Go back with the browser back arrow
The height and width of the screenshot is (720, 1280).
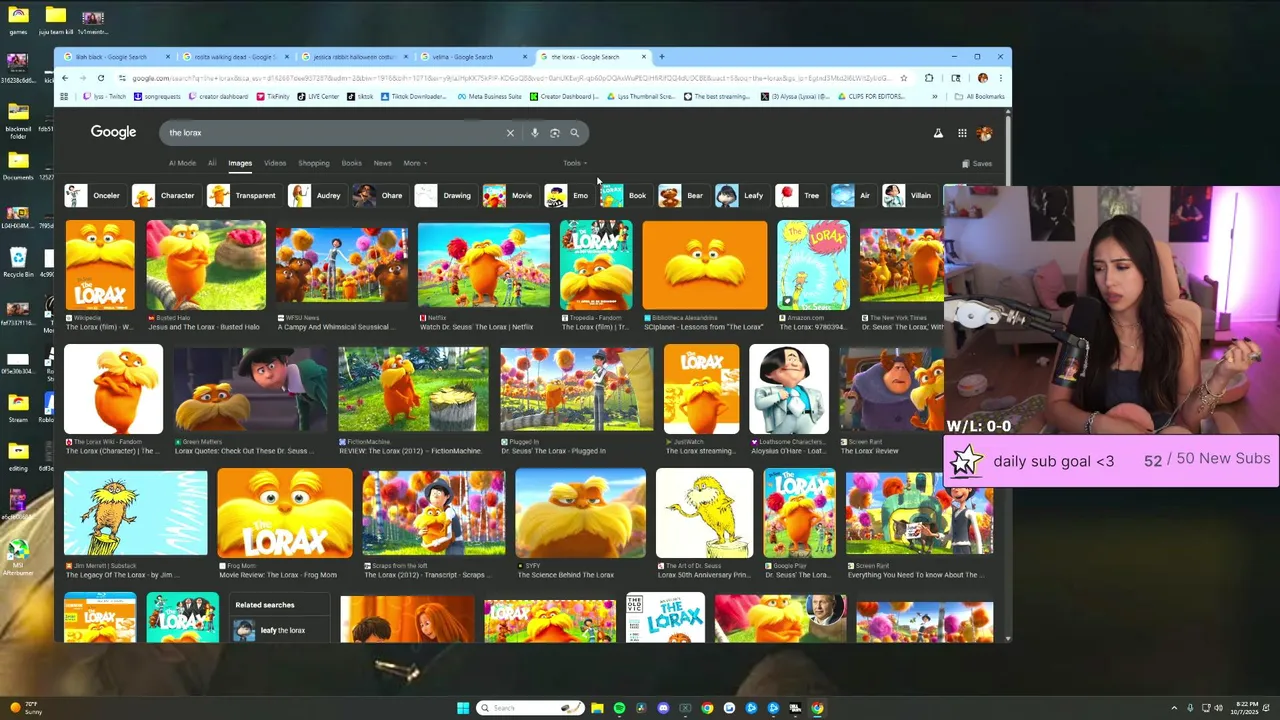65,78
